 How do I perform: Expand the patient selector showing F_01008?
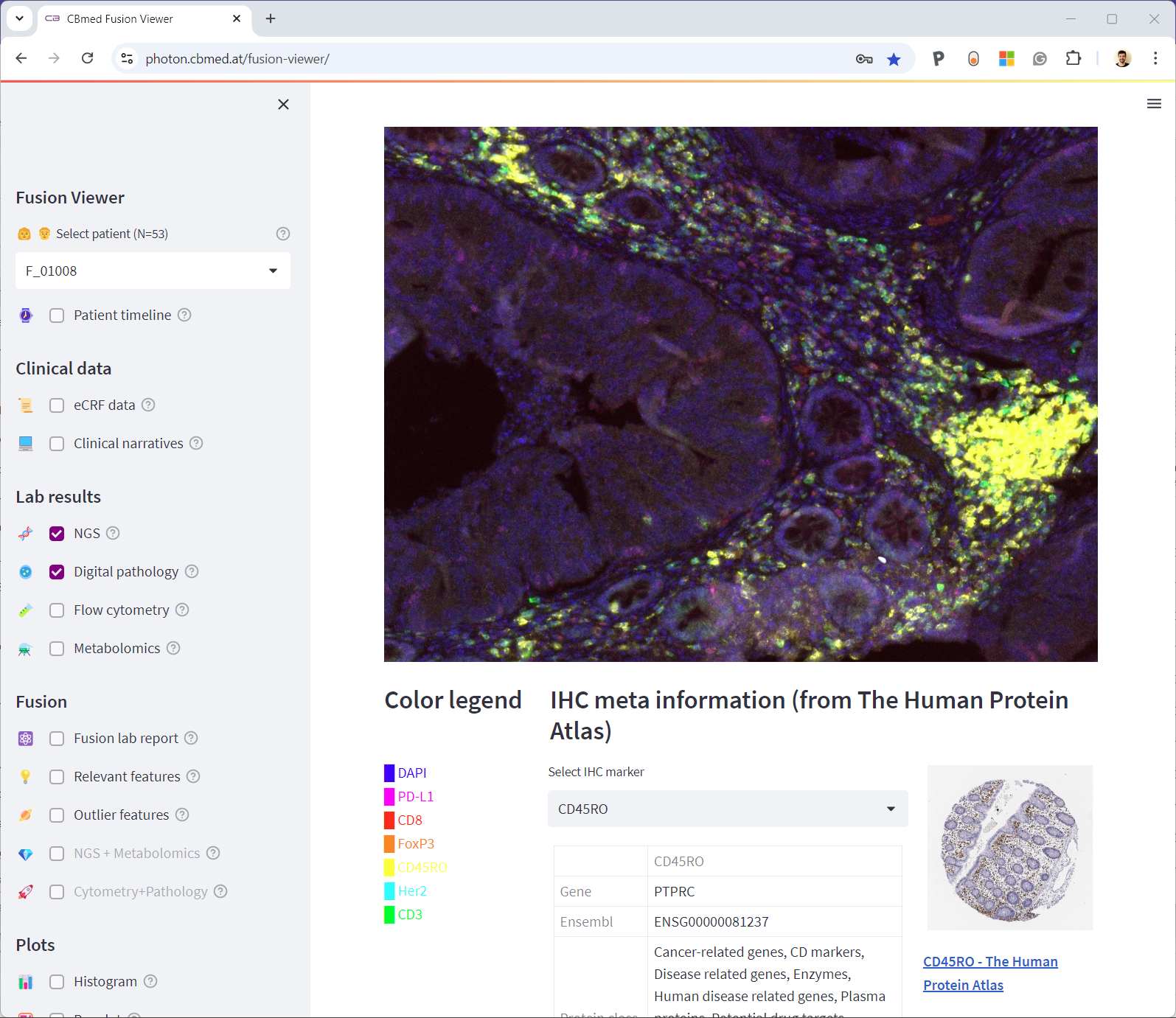point(153,271)
